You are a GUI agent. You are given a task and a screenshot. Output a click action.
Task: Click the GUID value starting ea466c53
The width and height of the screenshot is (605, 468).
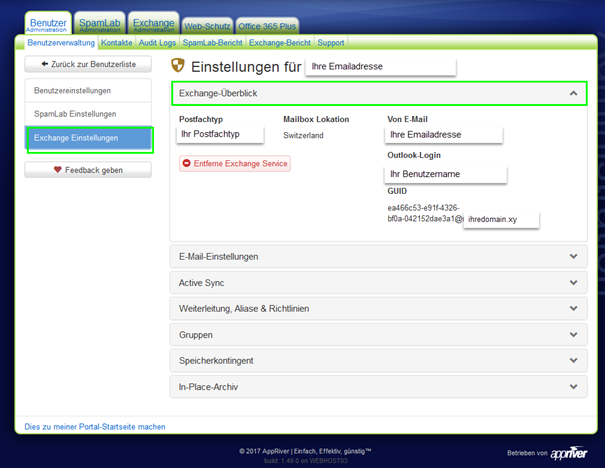coord(425,213)
